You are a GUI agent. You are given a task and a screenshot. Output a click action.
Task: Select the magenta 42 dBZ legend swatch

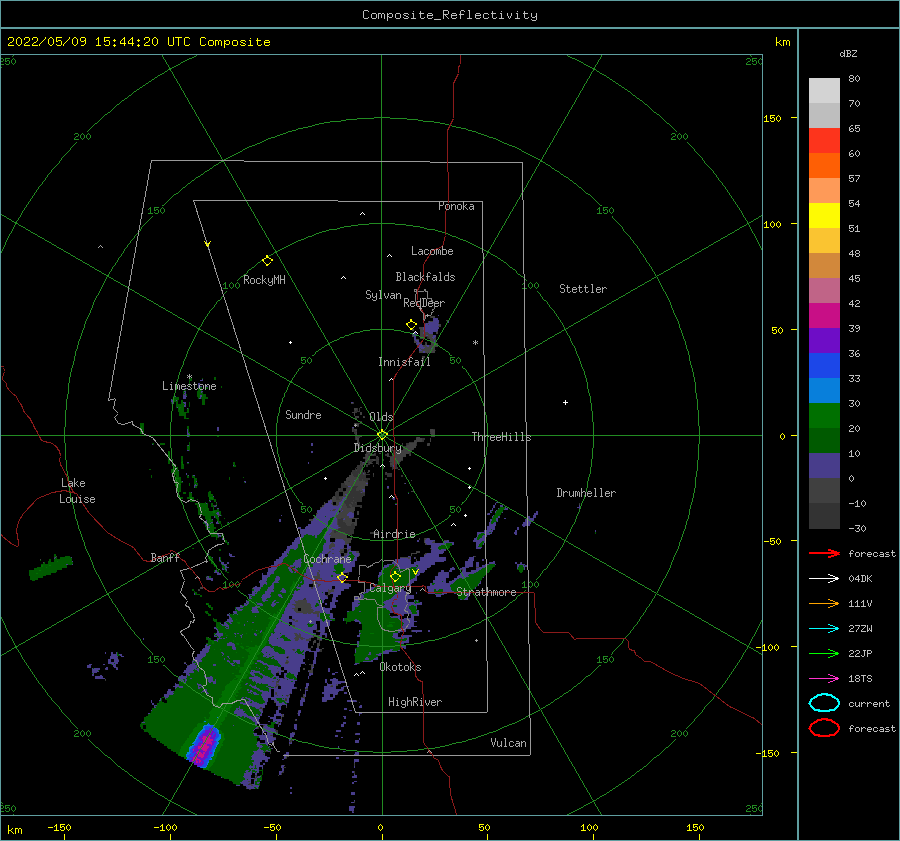point(824,315)
